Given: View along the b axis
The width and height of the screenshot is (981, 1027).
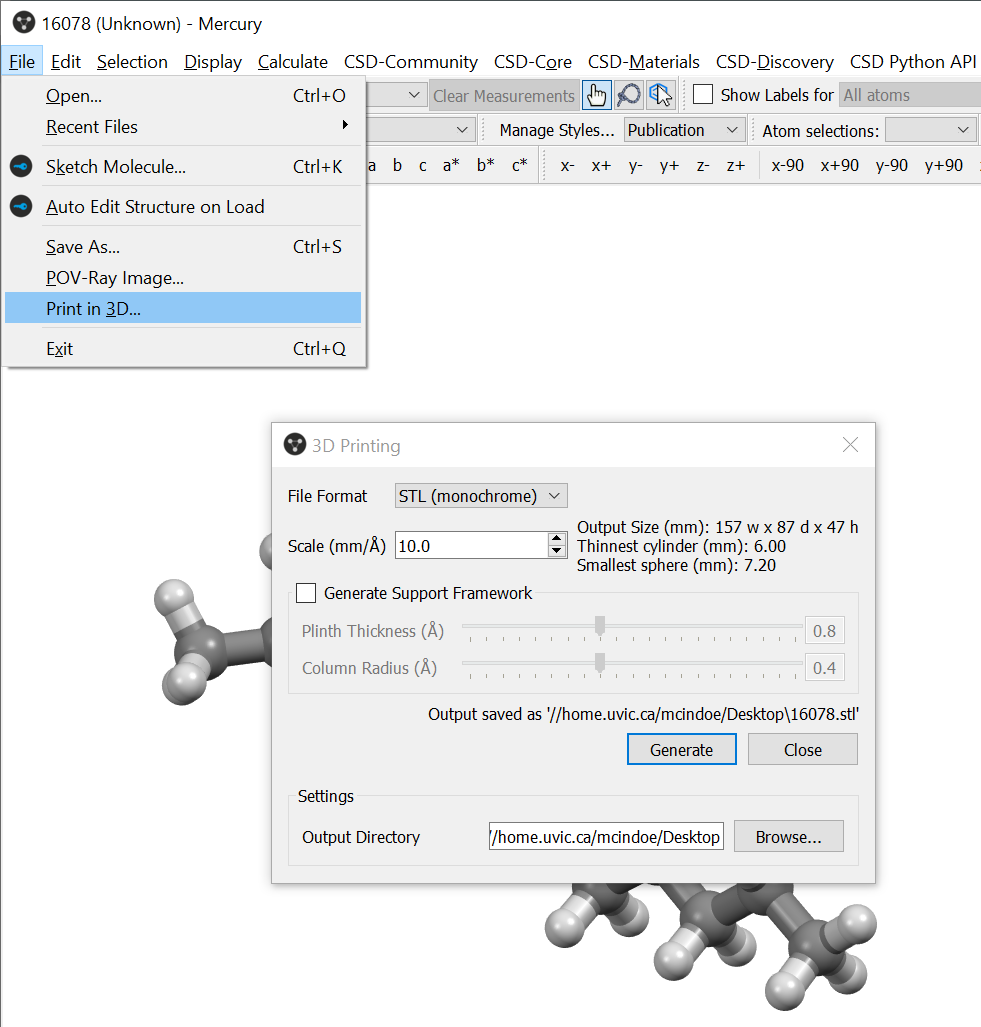Looking at the screenshot, I should pos(397,165).
